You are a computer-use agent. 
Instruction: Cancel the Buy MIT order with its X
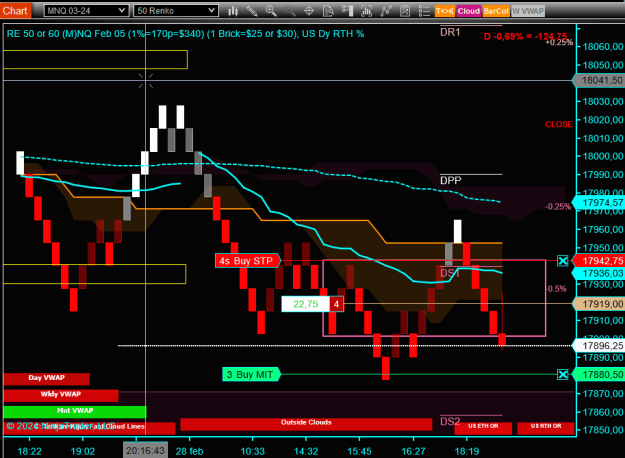562,374
